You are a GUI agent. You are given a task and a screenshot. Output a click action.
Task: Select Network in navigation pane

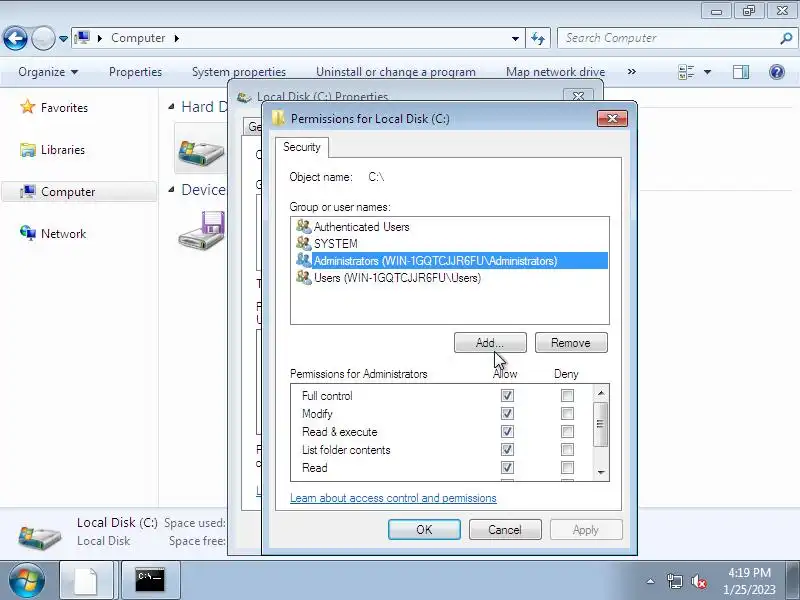pyautogui.click(x=63, y=234)
